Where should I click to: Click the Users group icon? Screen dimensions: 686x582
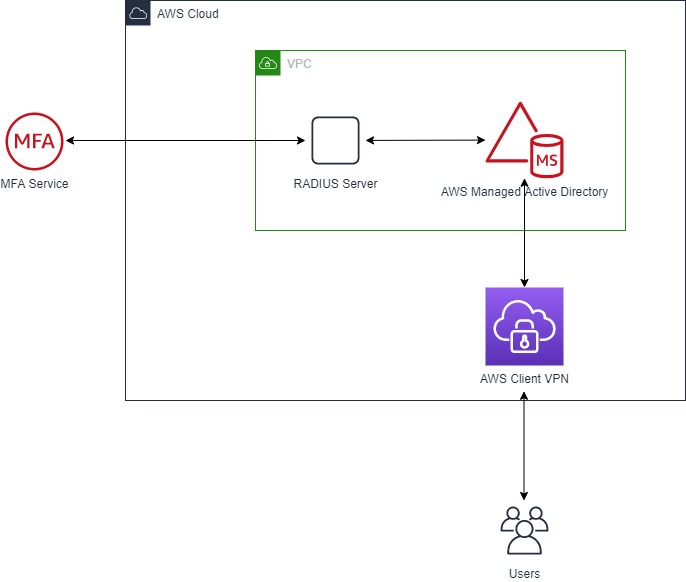(524, 530)
